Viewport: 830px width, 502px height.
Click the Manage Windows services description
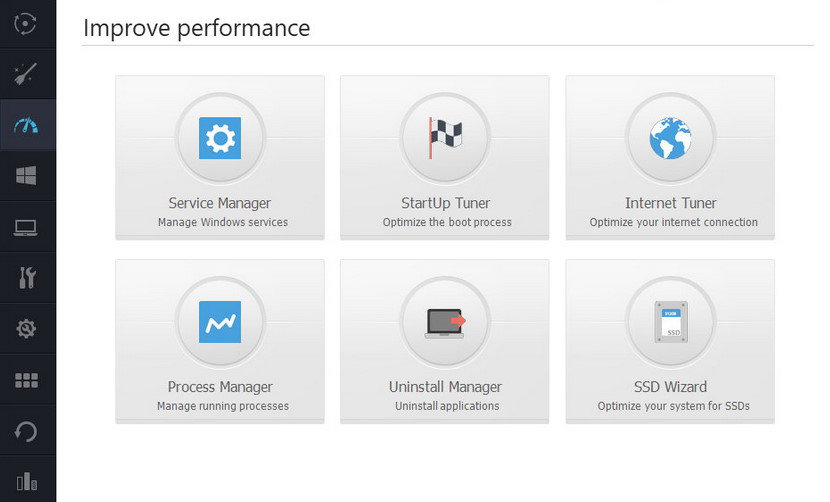[222, 222]
